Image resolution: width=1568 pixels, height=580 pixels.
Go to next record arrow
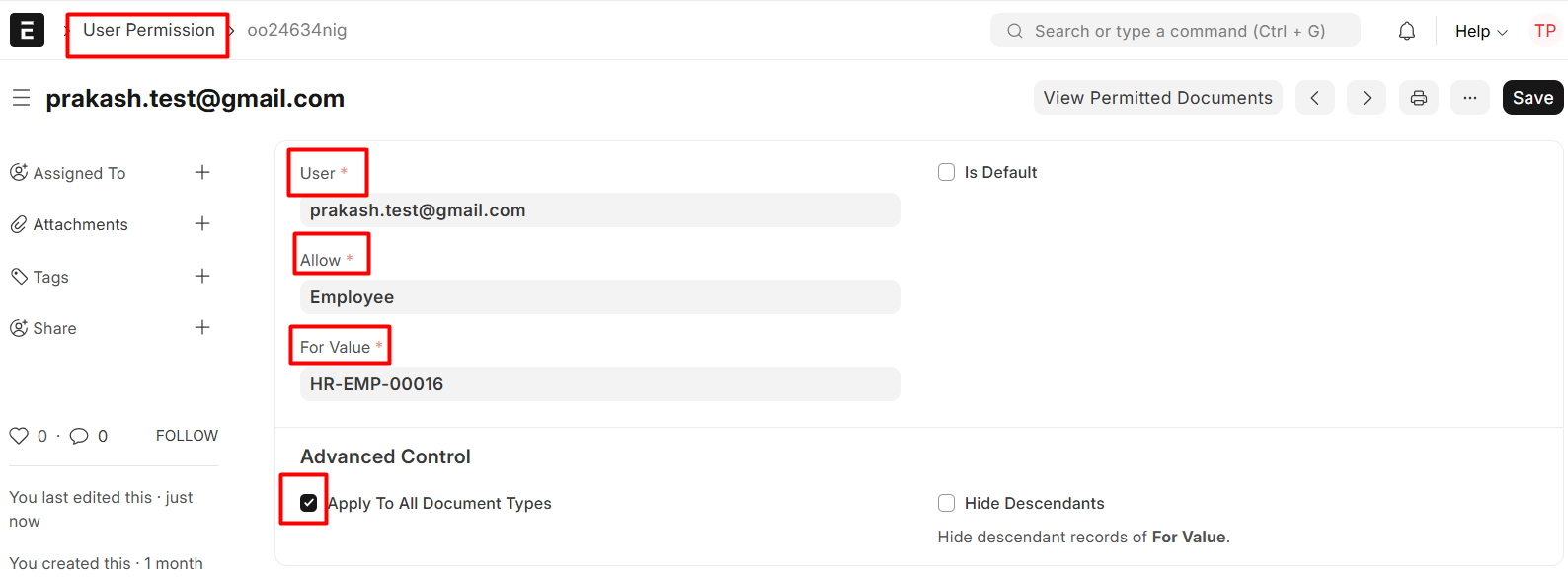[x=1367, y=98]
